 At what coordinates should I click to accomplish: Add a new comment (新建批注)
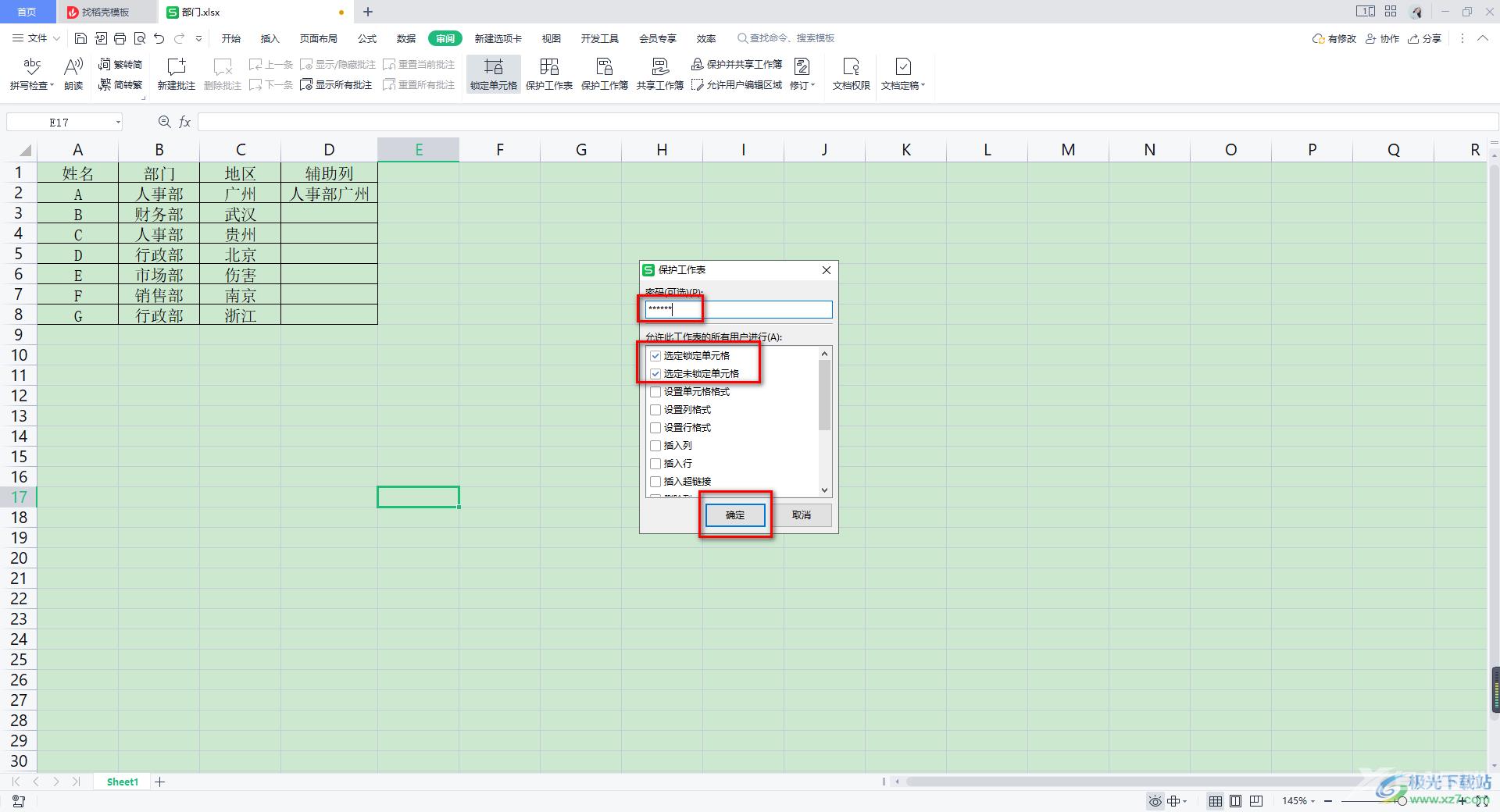point(177,73)
